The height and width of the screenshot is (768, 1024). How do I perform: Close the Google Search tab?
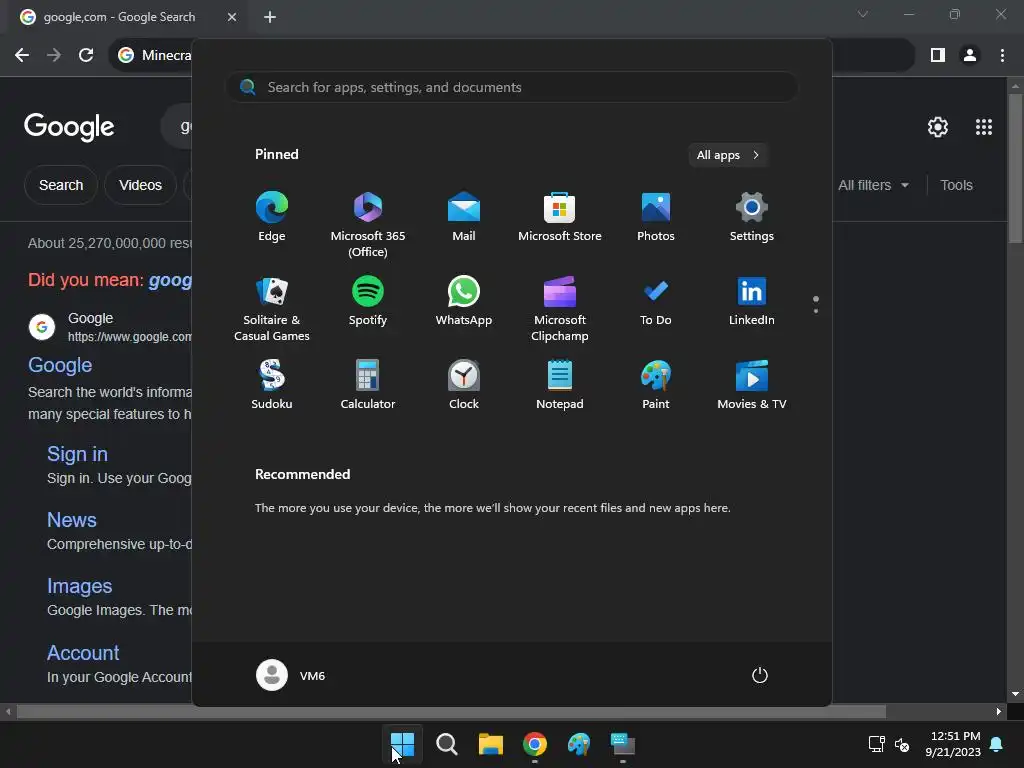[232, 17]
